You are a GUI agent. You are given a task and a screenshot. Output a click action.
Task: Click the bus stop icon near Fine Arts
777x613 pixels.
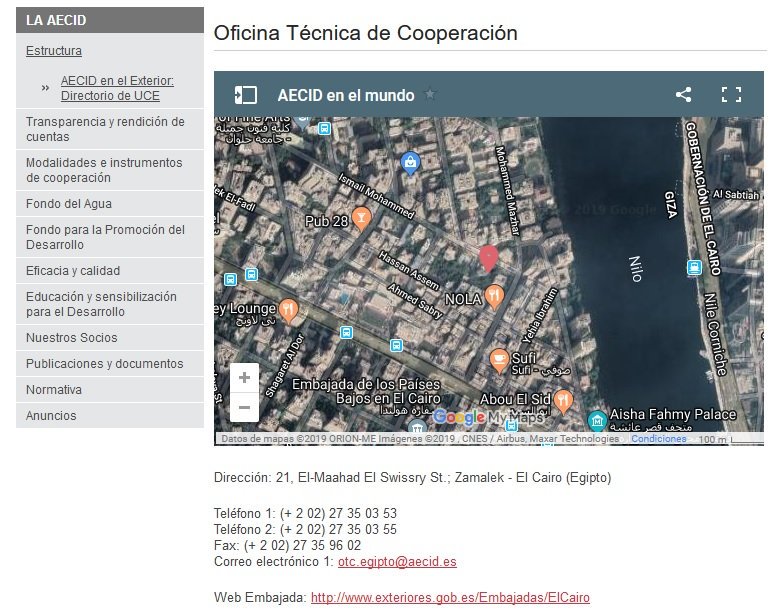[x=324, y=129]
